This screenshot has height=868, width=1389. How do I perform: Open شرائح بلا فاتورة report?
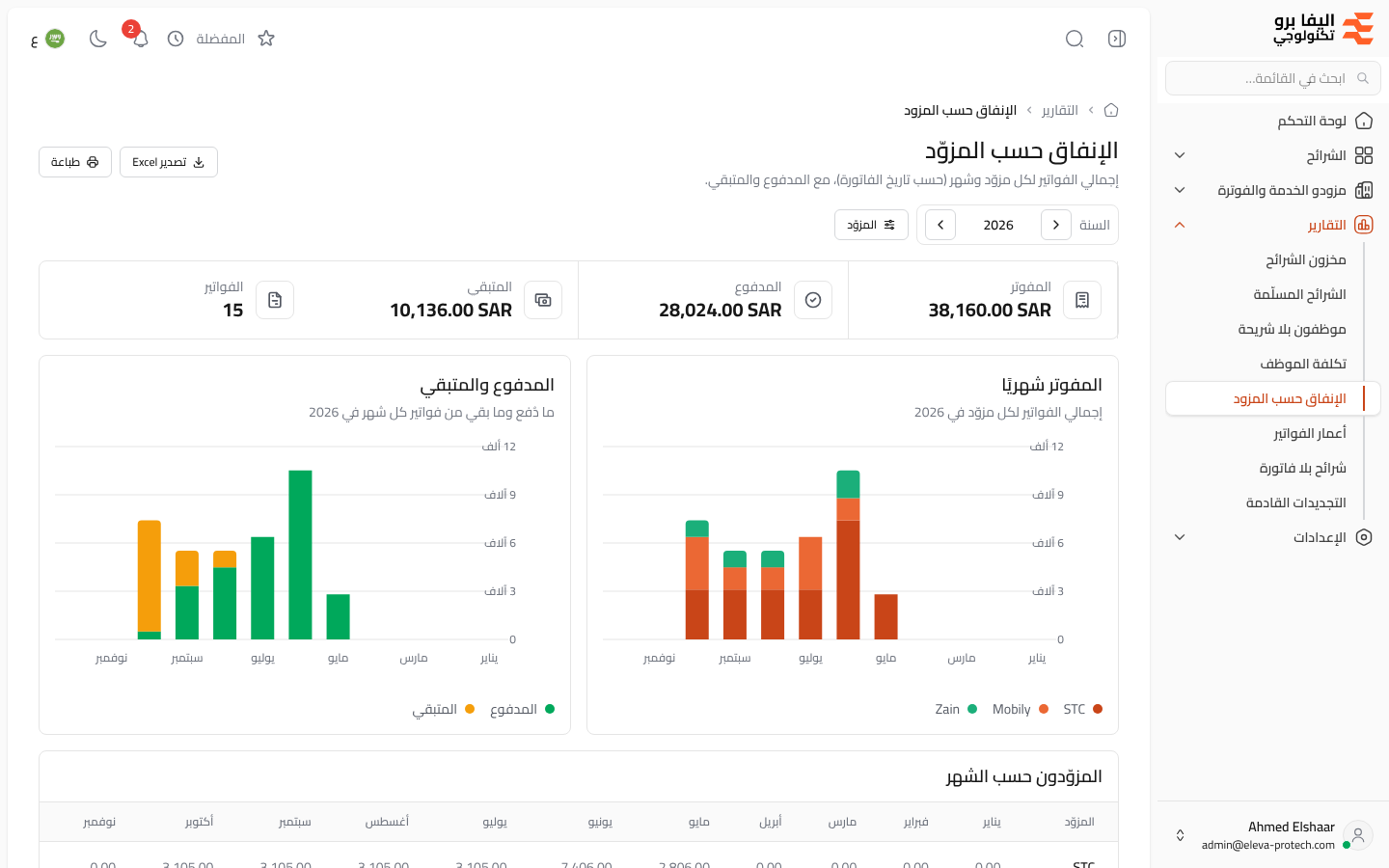point(1302,468)
